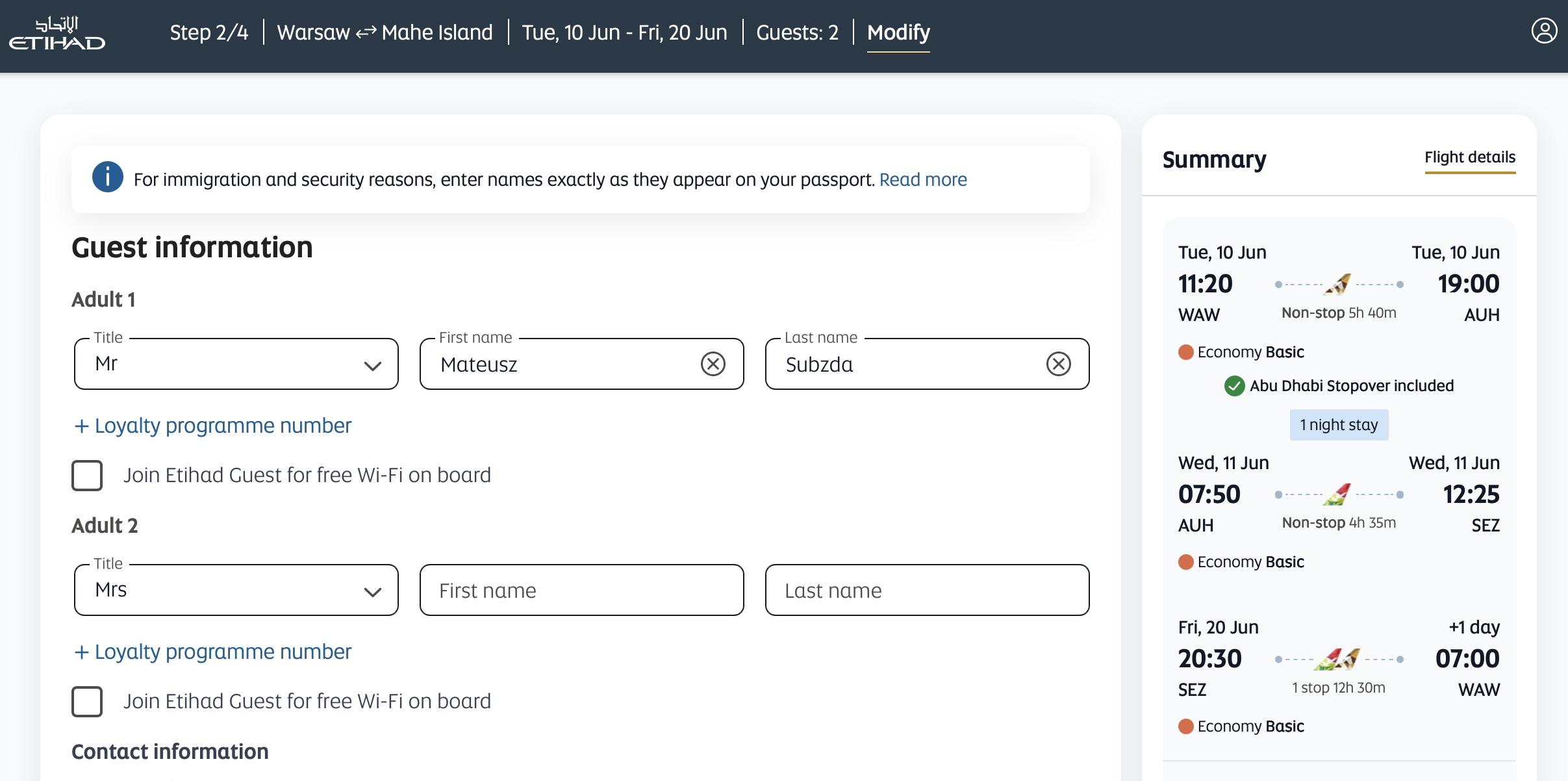1568x781 pixels.
Task: Click the Adult 2 Last name field
Action: [x=928, y=590]
